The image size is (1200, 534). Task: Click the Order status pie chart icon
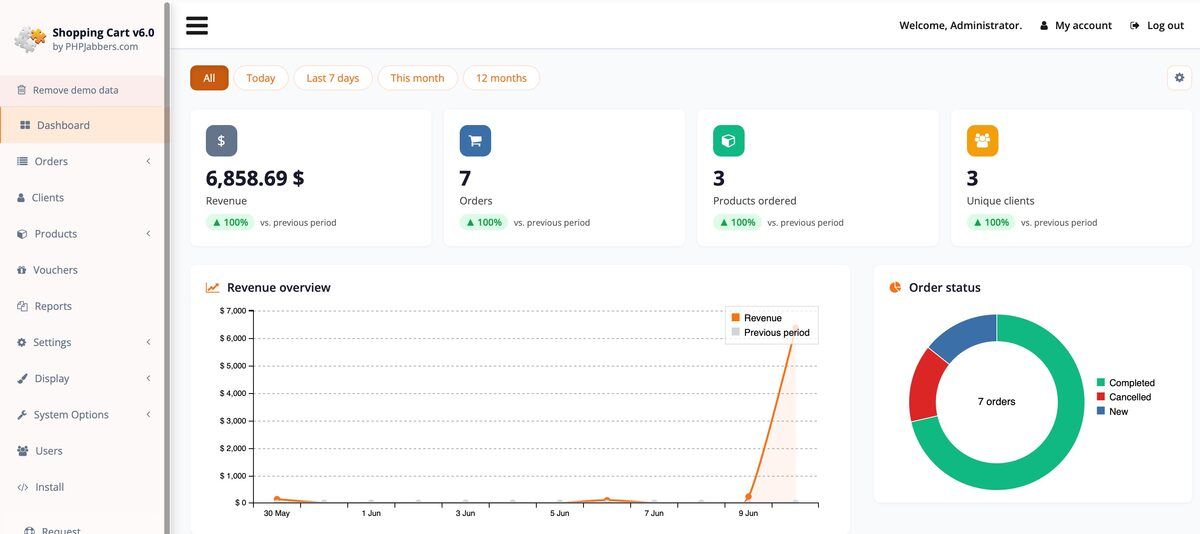[x=895, y=288]
